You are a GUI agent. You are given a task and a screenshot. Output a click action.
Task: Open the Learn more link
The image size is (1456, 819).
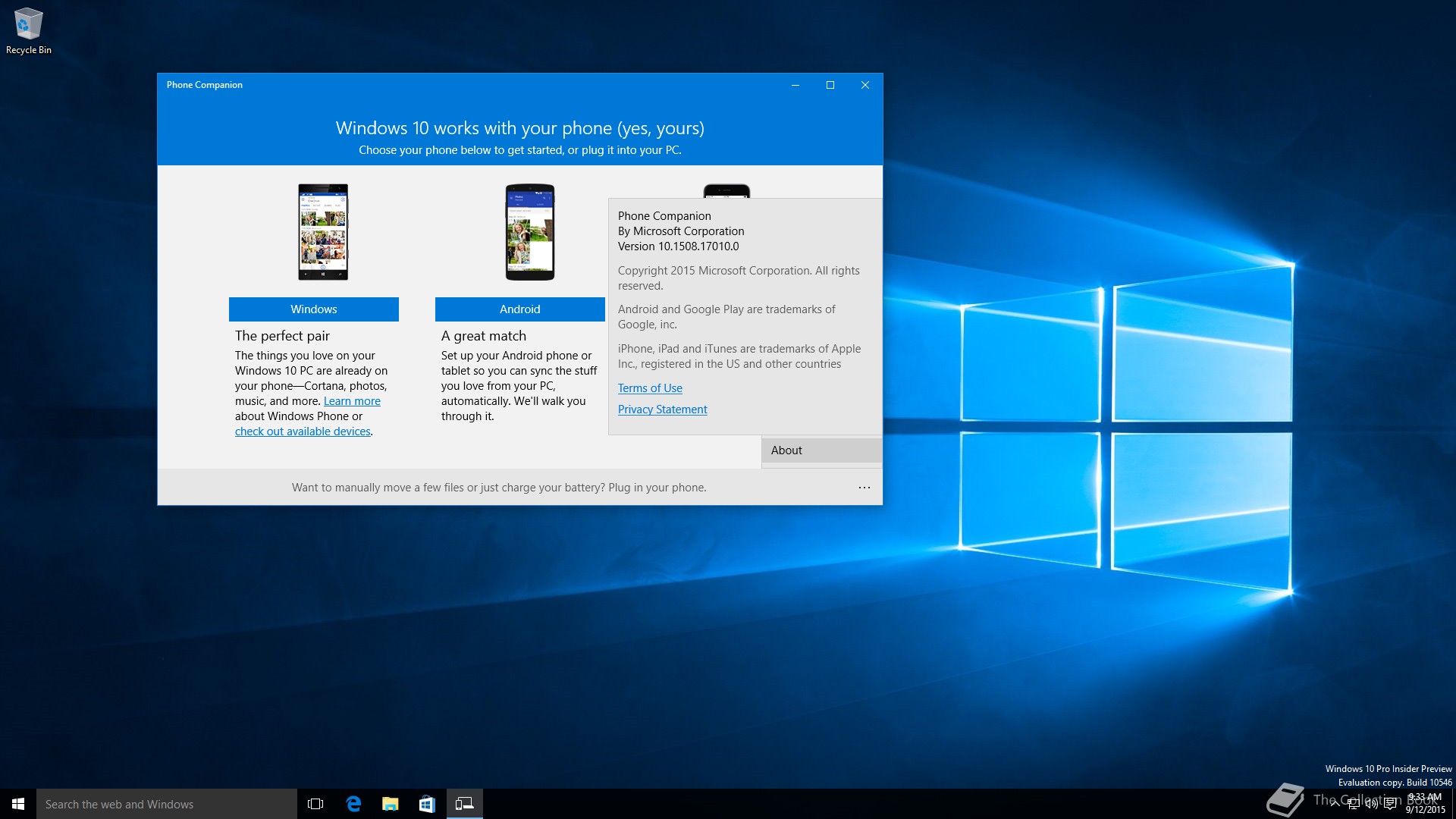click(352, 401)
